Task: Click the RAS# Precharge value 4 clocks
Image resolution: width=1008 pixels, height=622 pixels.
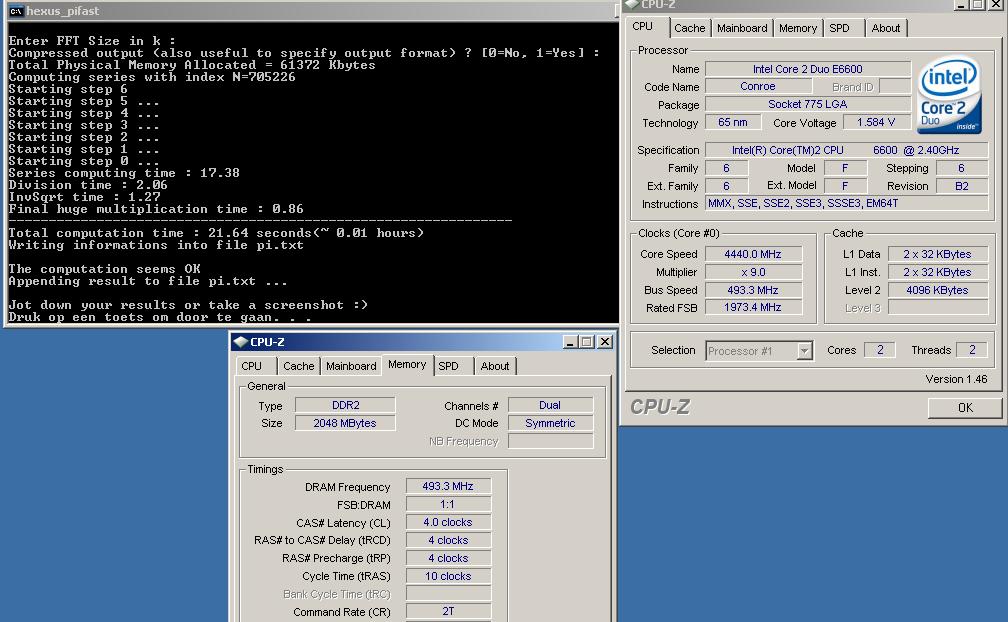Action: click(448, 558)
